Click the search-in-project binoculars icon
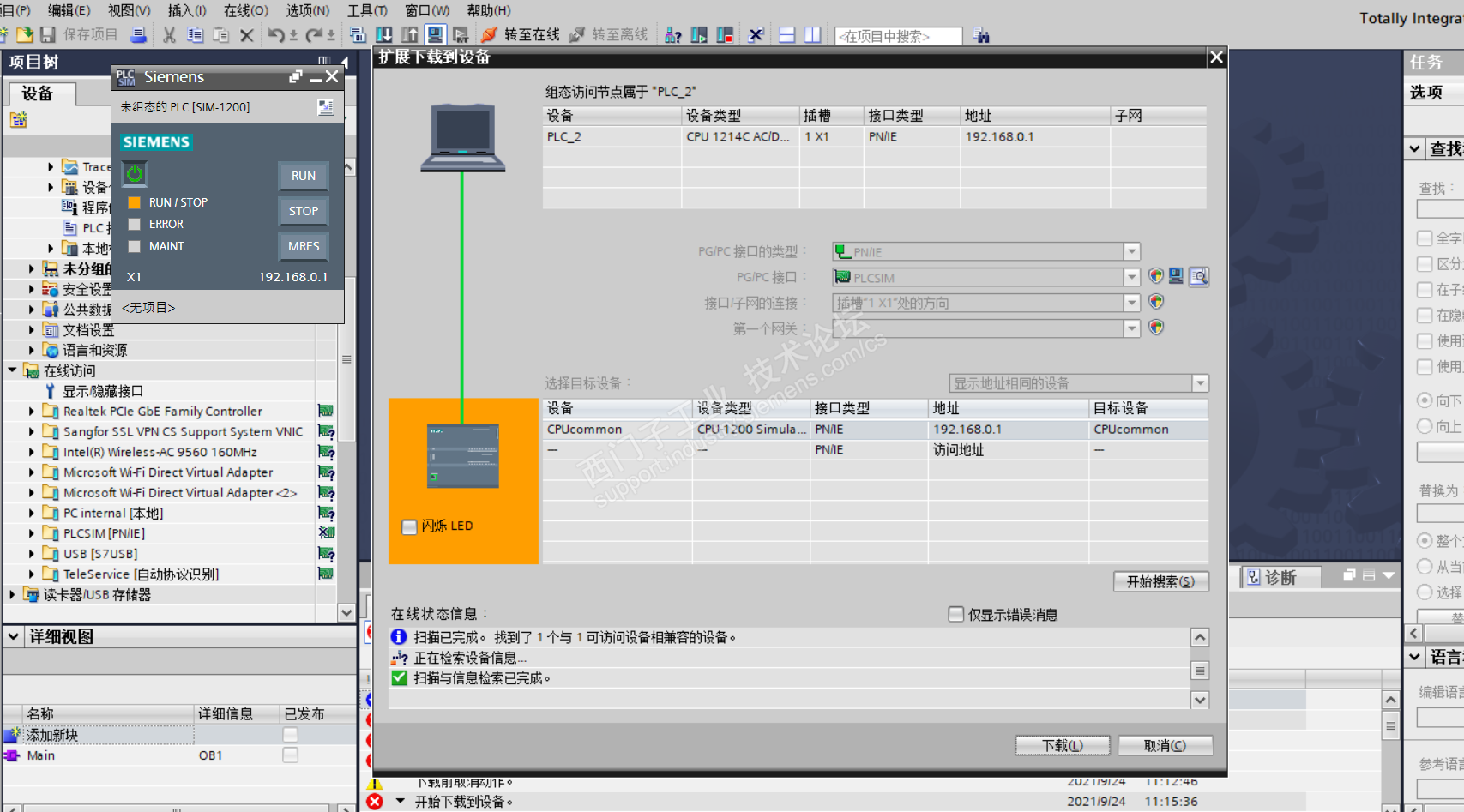Screen dimensions: 1464x812 (x=981, y=36)
